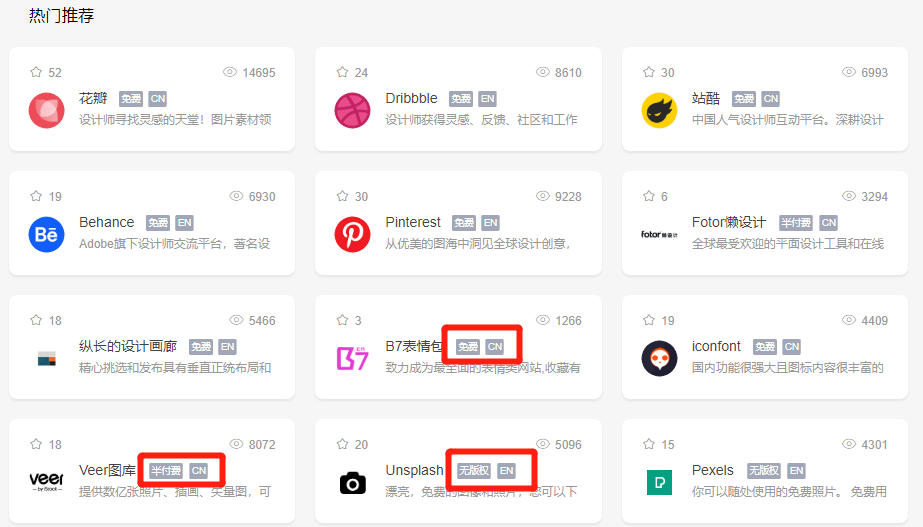Open the Behance Bē logo

[x=47, y=234]
